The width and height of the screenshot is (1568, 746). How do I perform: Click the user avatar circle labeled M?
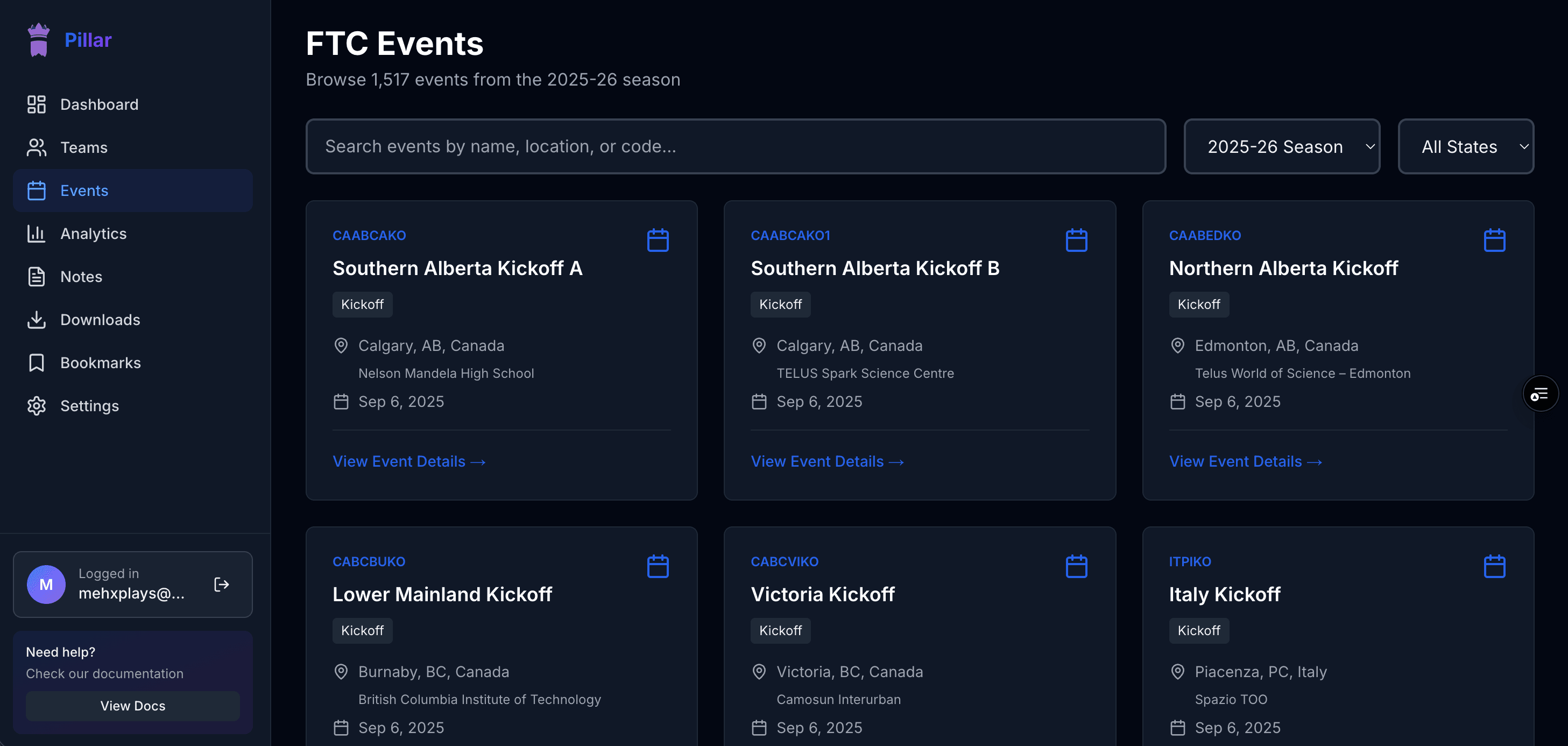(x=46, y=585)
